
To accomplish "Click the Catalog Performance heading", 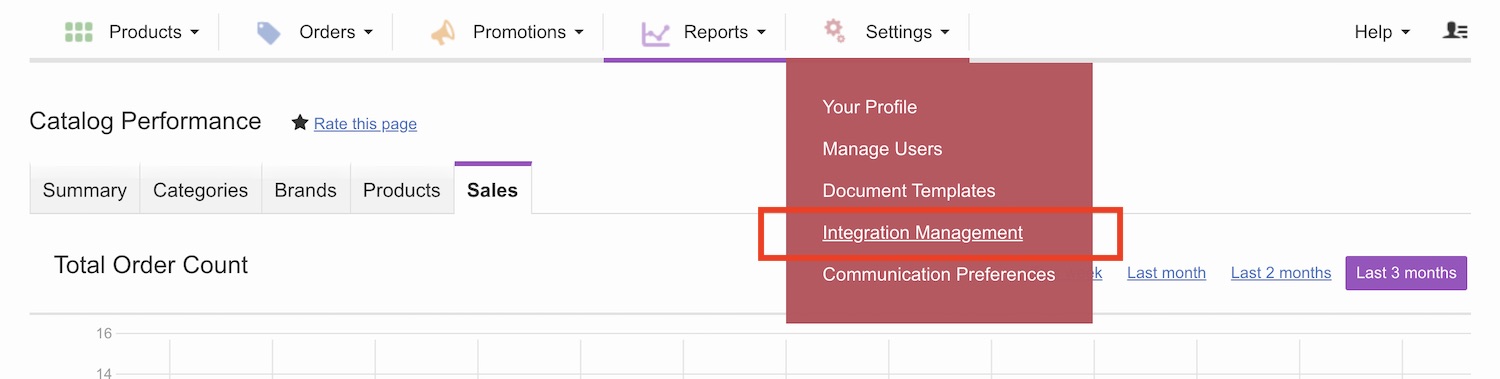I will click(x=146, y=122).
